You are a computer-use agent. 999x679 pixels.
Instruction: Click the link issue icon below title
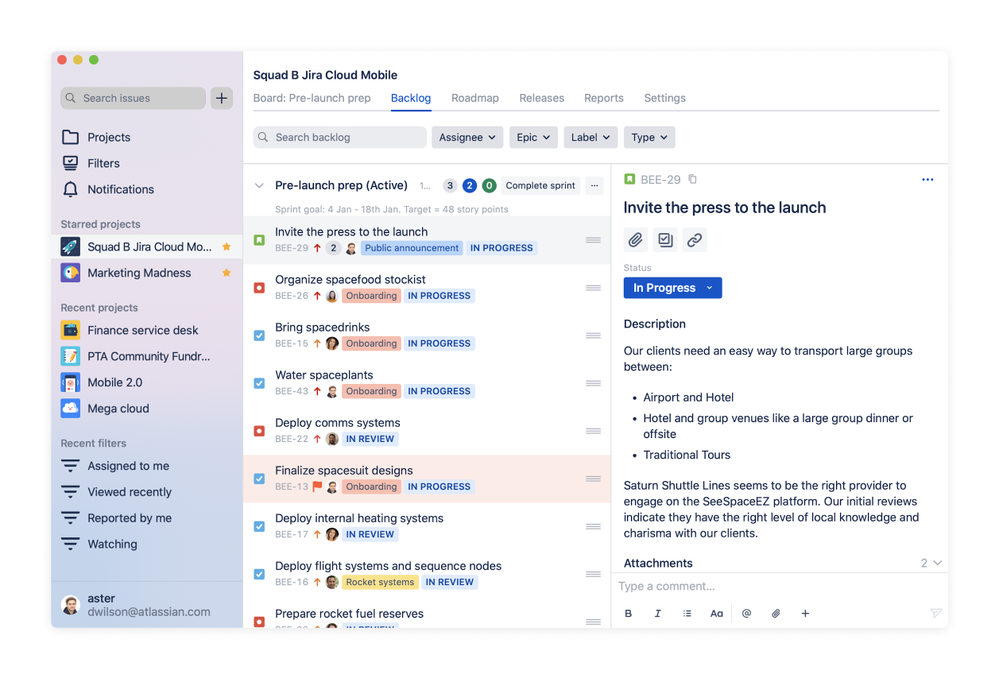(x=694, y=240)
